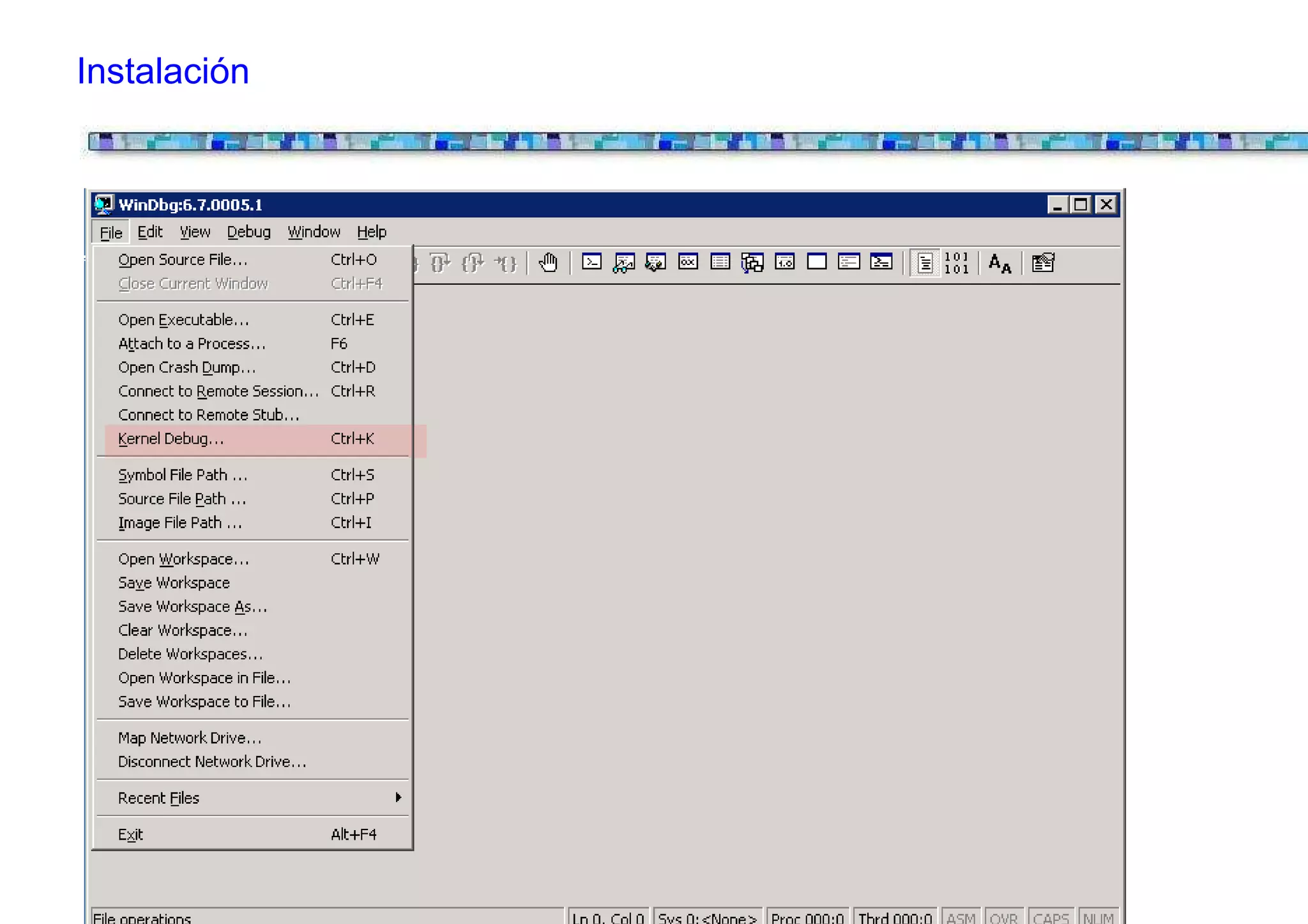This screenshot has width=1308, height=924.
Task: Open the Locals window toolbar icon
Action: coord(655,262)
